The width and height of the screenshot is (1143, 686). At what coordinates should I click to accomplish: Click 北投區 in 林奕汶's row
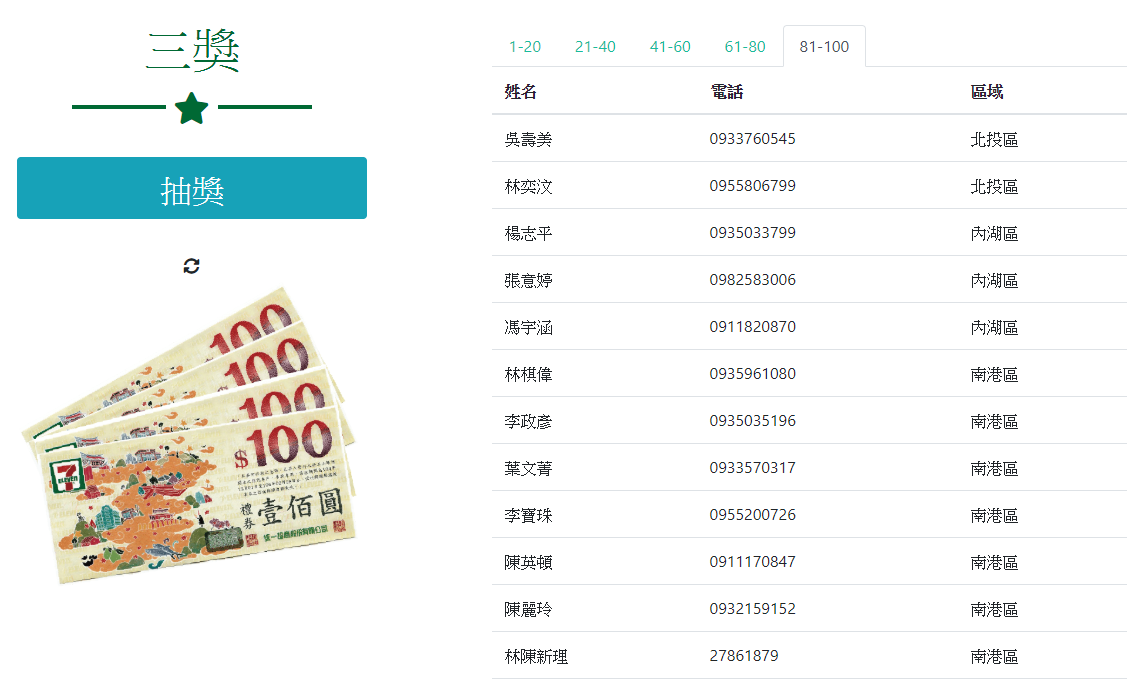click(994, 187)
